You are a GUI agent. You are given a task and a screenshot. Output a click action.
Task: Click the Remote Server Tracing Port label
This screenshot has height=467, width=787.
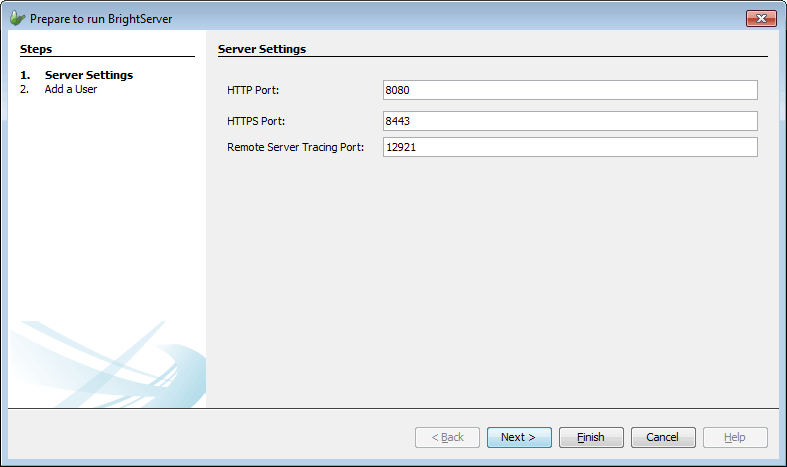tap(295, 147)
